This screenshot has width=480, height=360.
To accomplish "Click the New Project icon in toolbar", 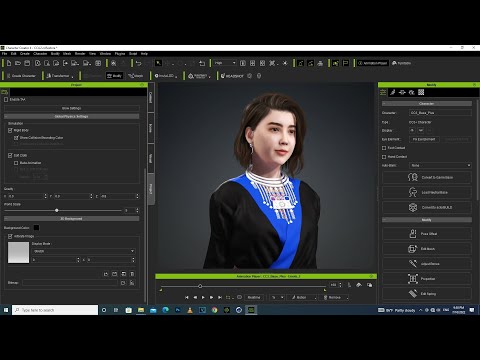I will [9, 63].
